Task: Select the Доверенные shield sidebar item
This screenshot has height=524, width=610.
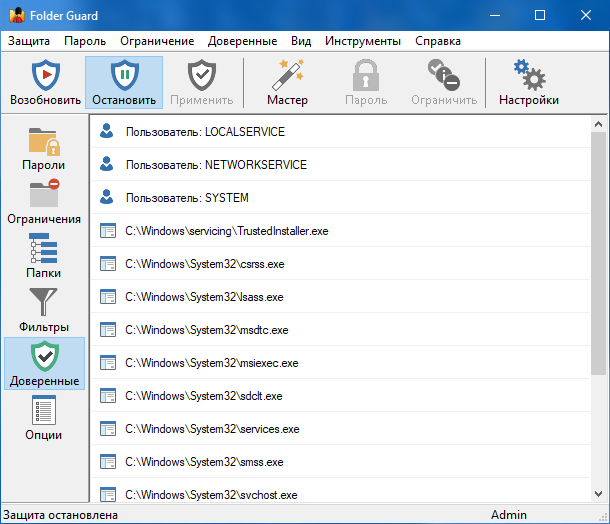Action: coord(44,358)
